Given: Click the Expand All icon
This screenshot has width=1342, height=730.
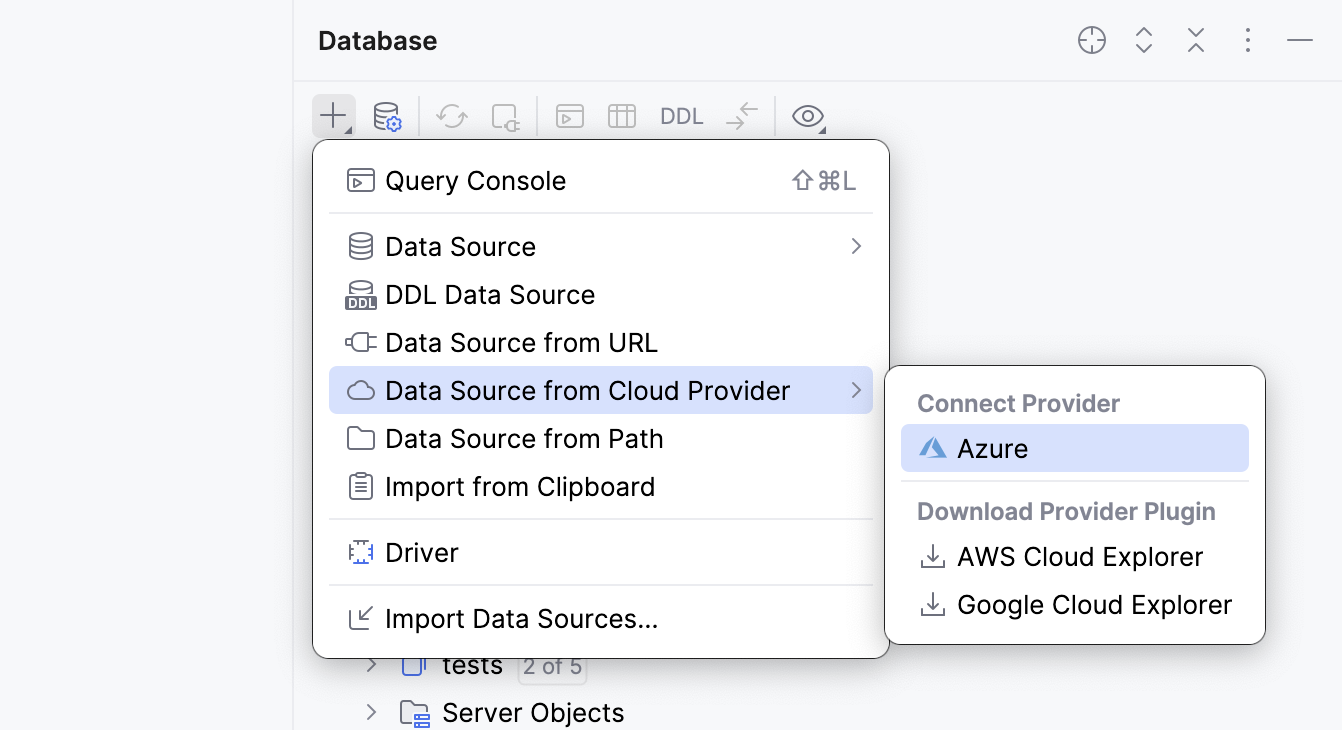Looking at the screenshot, I should [1144, 40].
